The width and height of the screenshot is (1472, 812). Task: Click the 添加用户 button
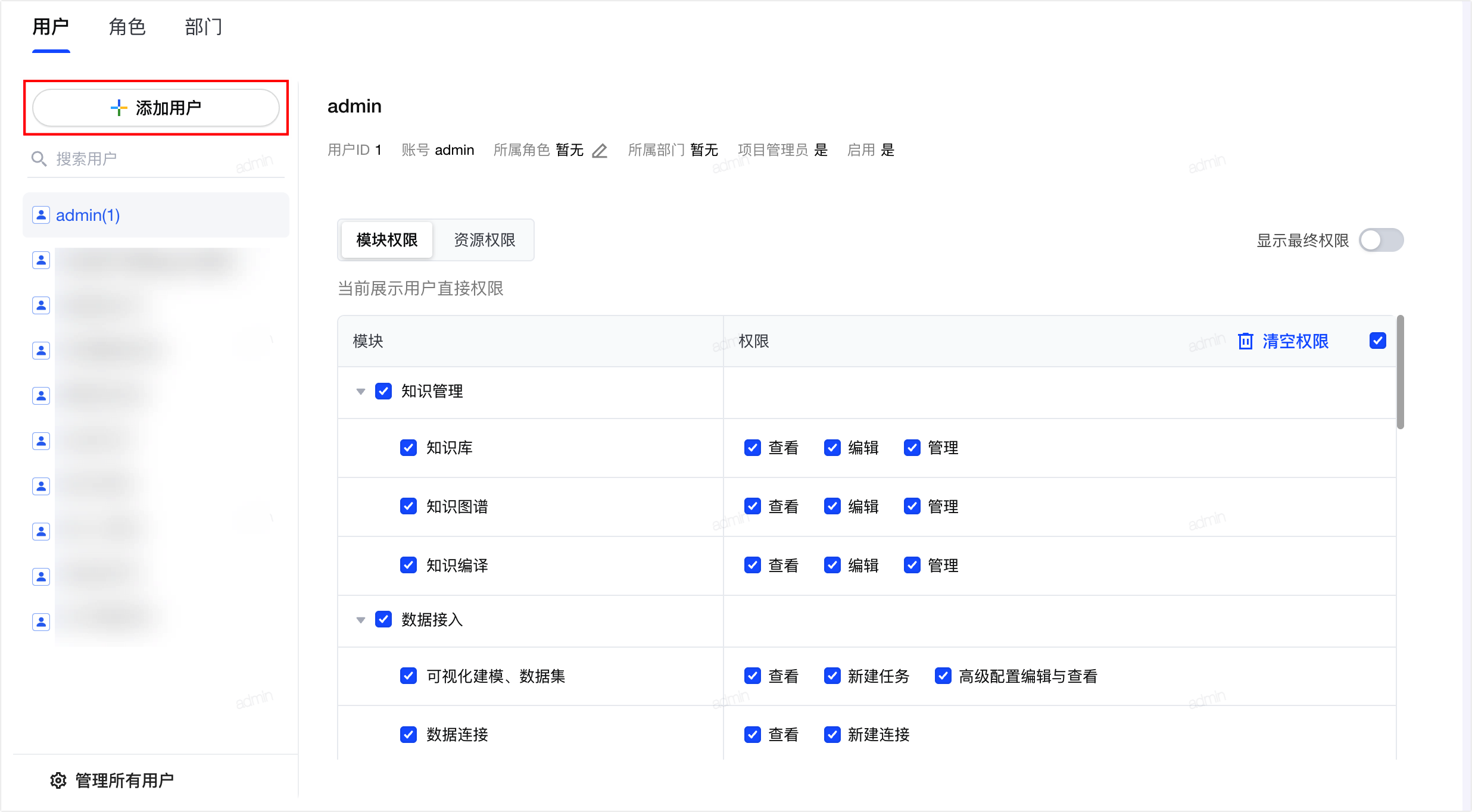156,108
